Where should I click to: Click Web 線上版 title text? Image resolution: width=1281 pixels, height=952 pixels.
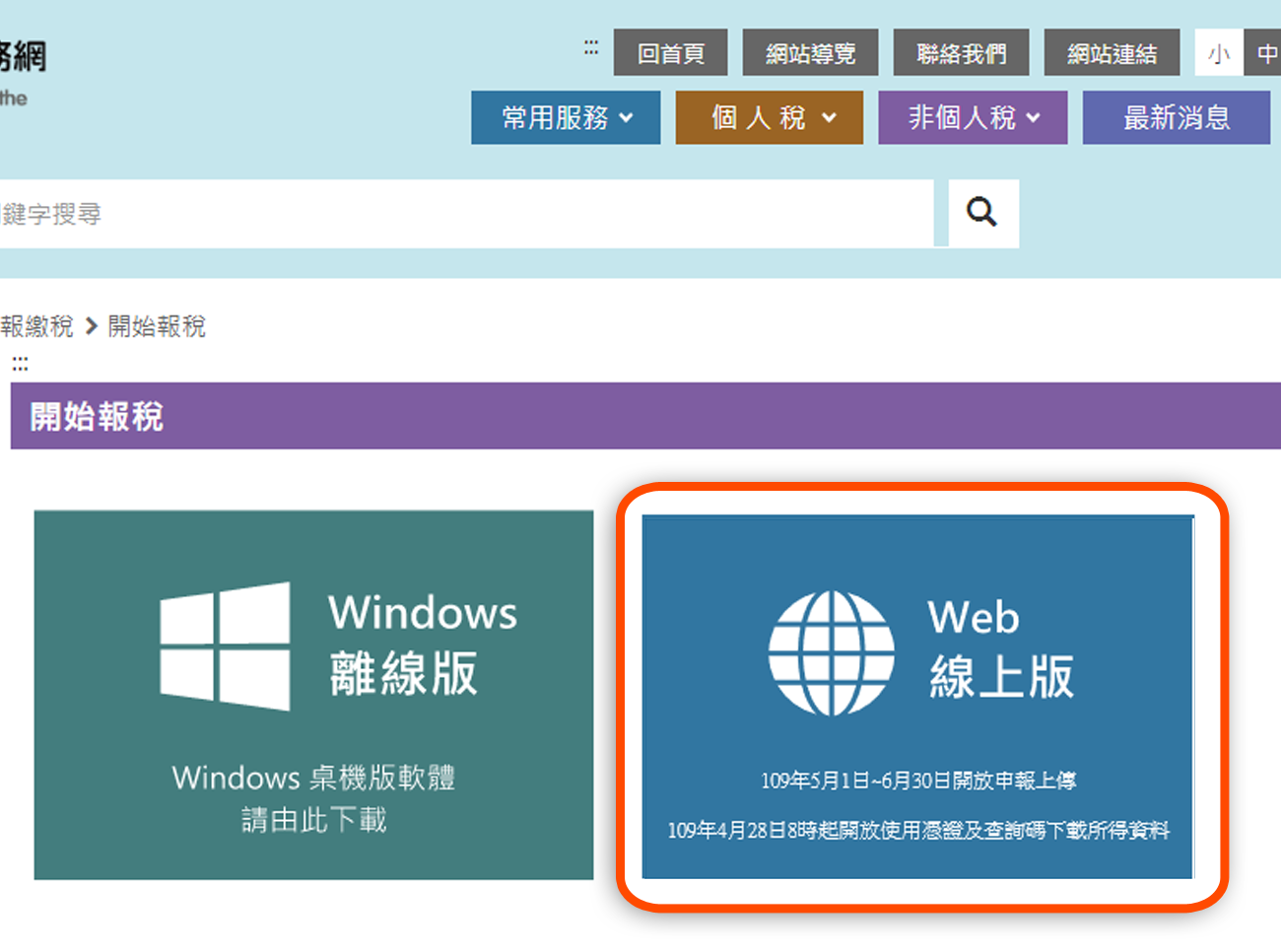click(x=1000, y=648)
